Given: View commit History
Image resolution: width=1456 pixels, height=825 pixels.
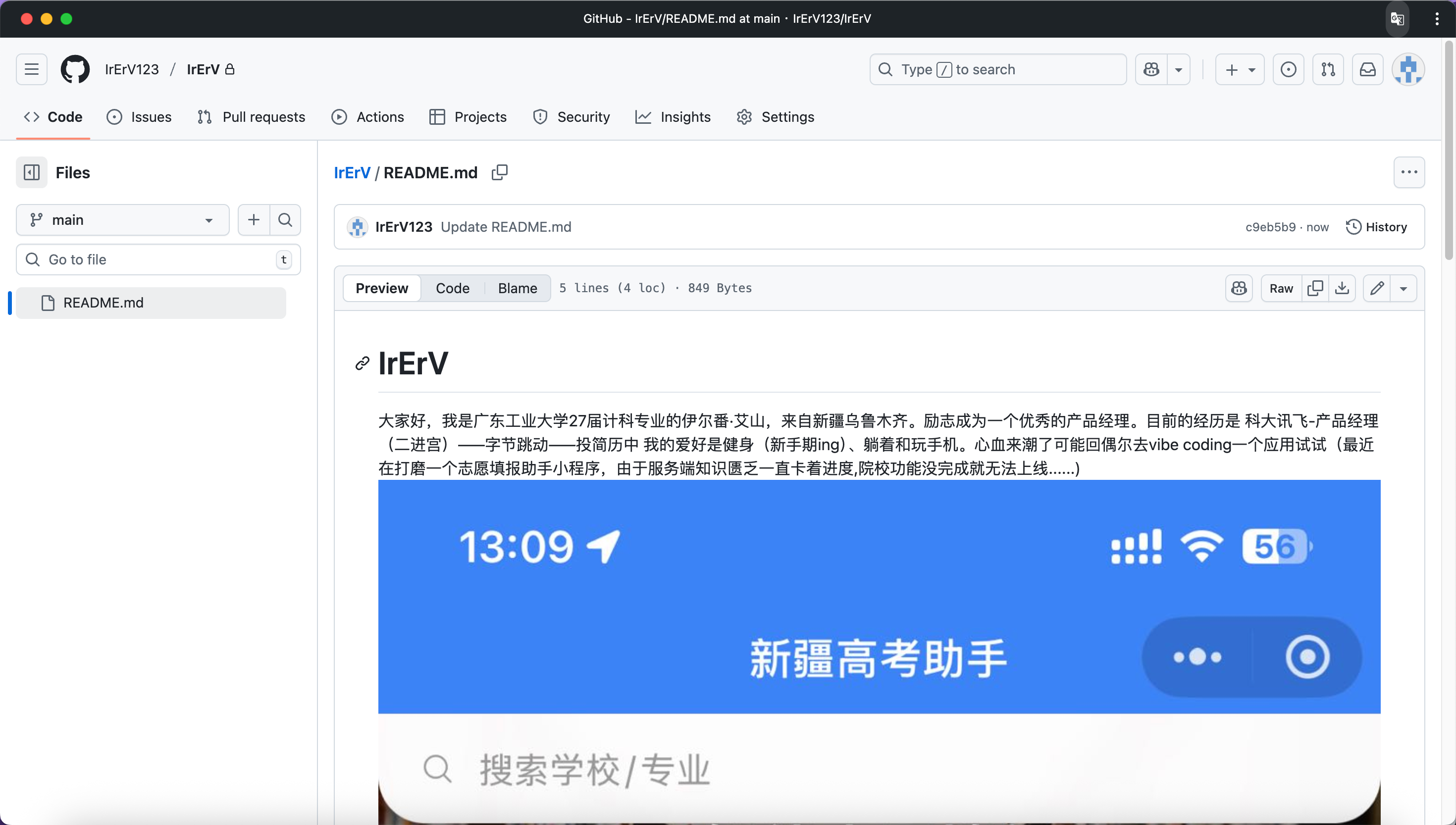Looking at the screenshot, I should pyautogui.click(x=1376, y=227).
